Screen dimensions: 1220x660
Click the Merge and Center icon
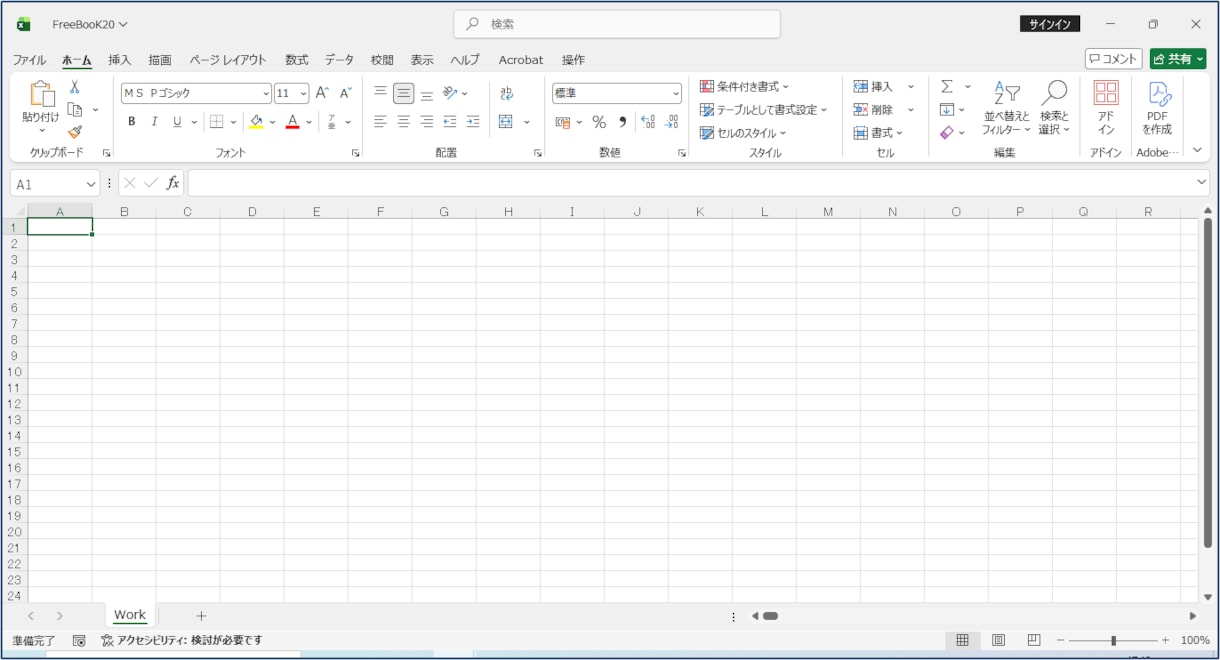tap(506, 122)
